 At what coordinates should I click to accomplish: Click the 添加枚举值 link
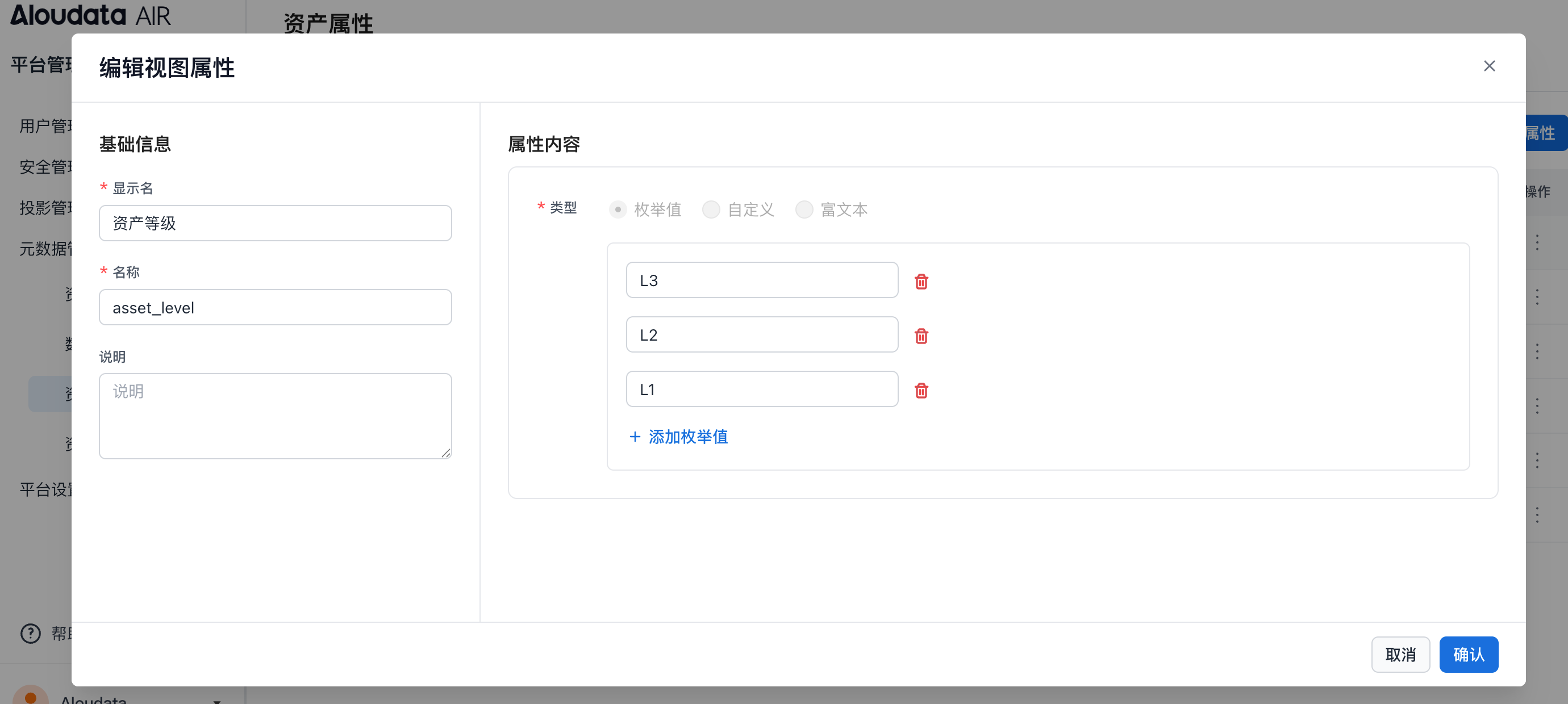point(688,437)
